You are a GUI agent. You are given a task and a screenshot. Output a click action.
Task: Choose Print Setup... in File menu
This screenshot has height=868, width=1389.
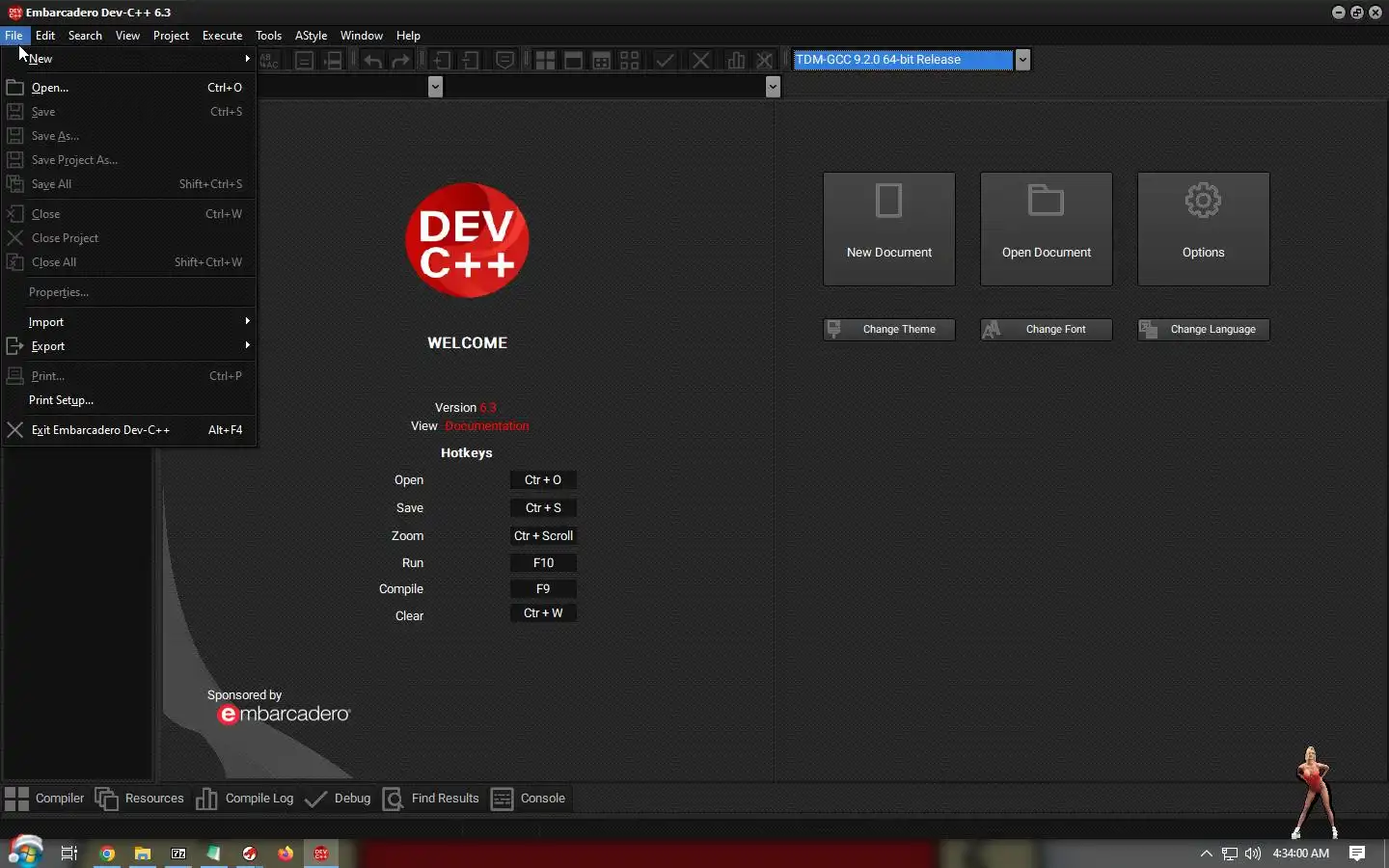pyautogui.click(x=128, y=400)
